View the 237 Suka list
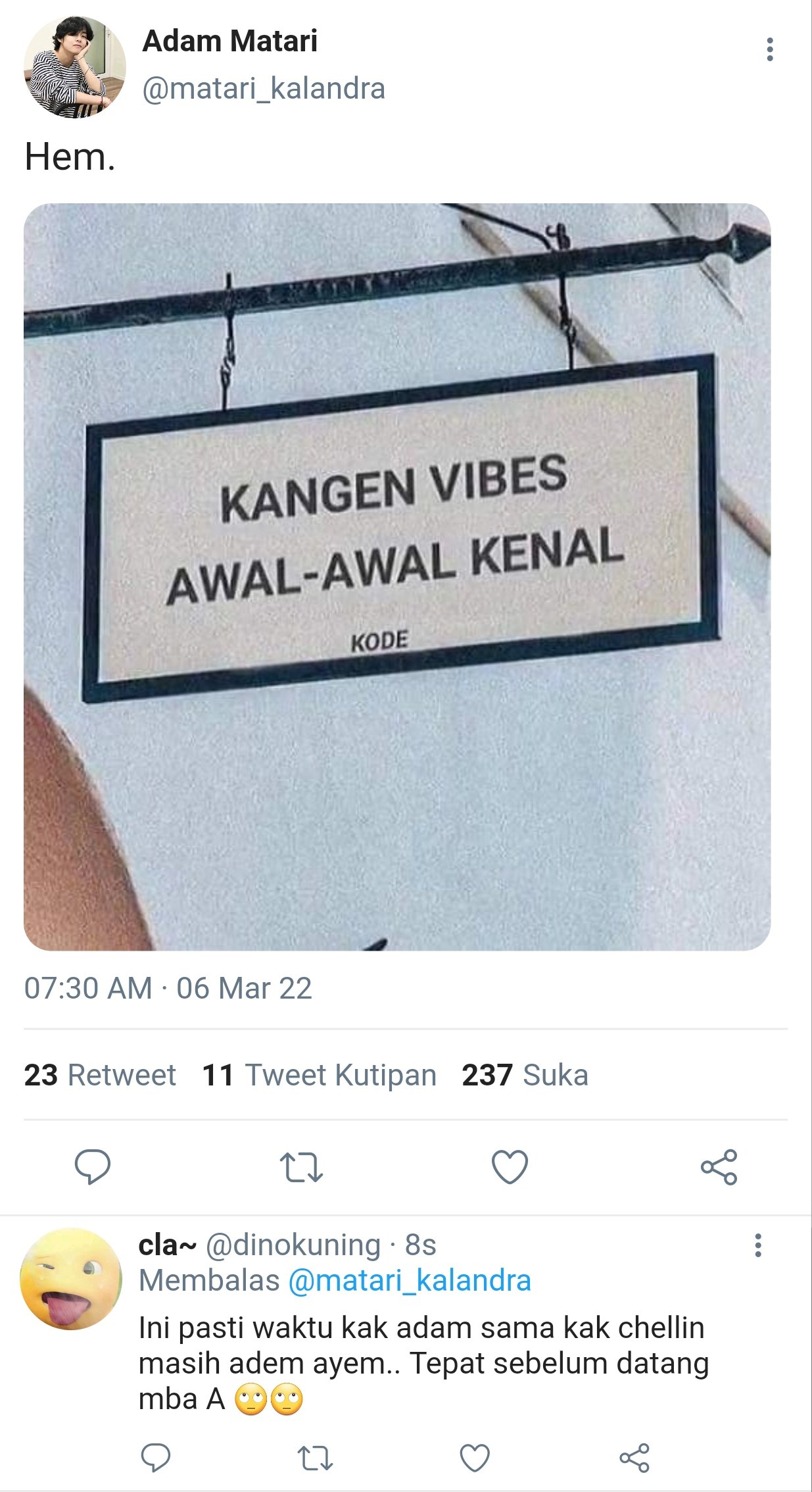 click(525, 1075)
